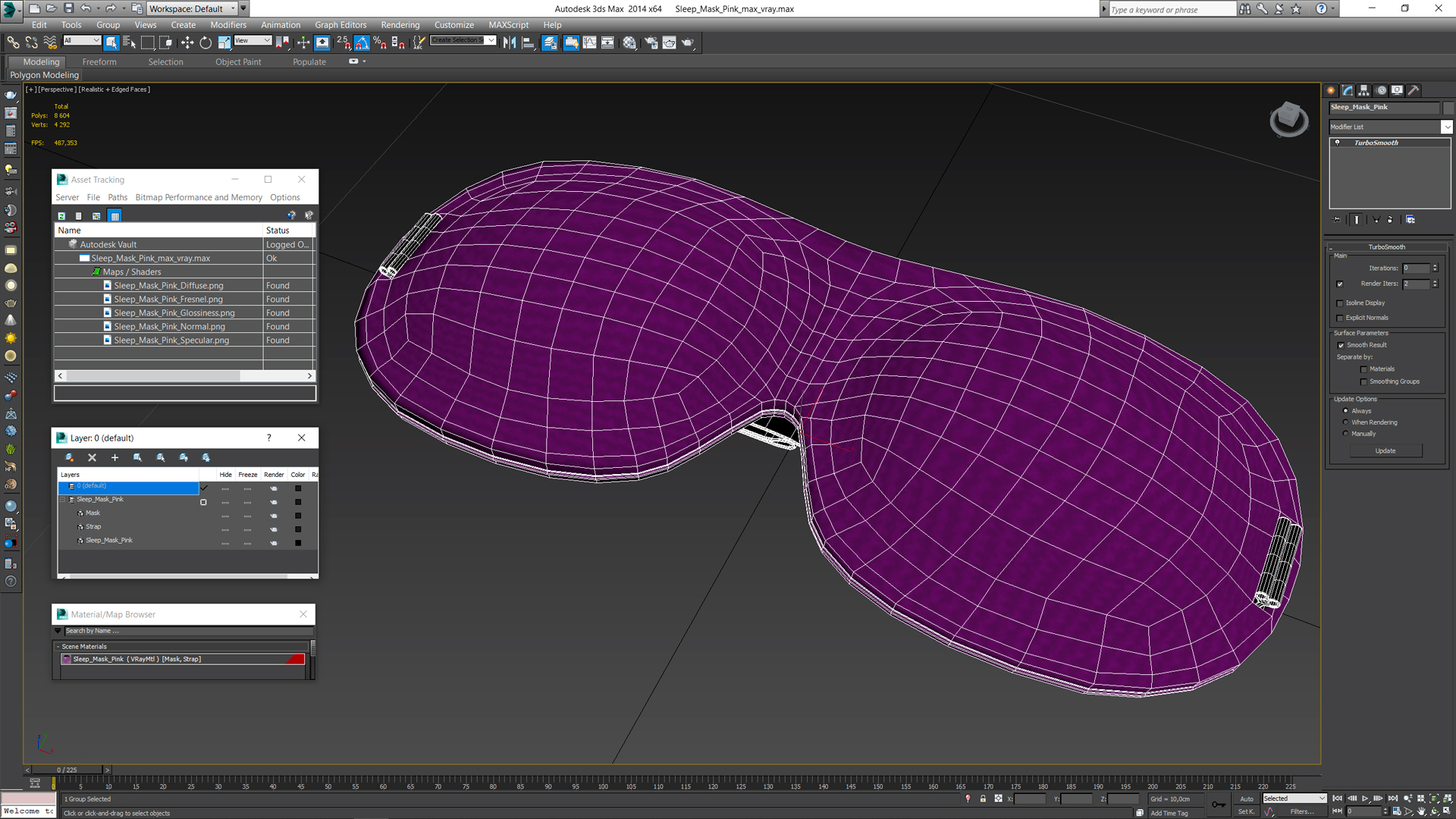Switch to the Object Paint ribbon tab

(x=238, y=62)
